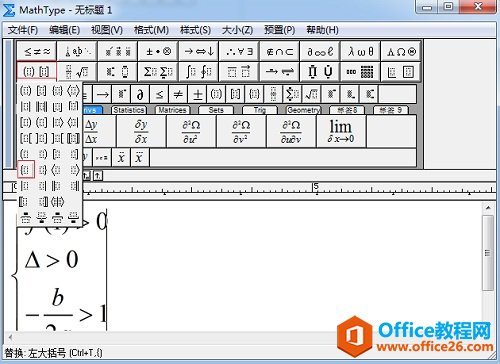Insert single vertical bars template from dropdown
Screen dimensions: 500x364
[x=25, y=107]
